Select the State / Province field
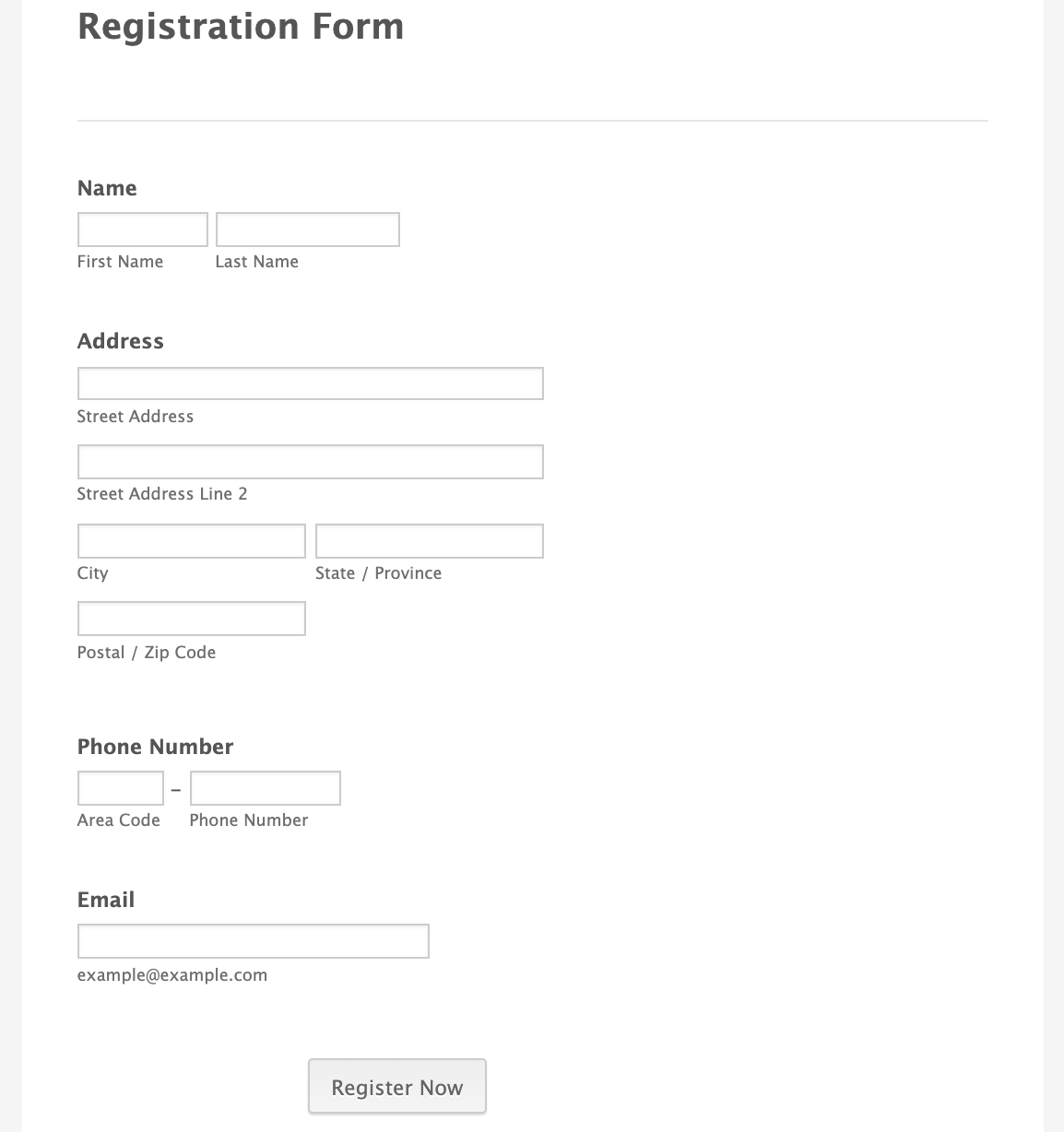 429,540
